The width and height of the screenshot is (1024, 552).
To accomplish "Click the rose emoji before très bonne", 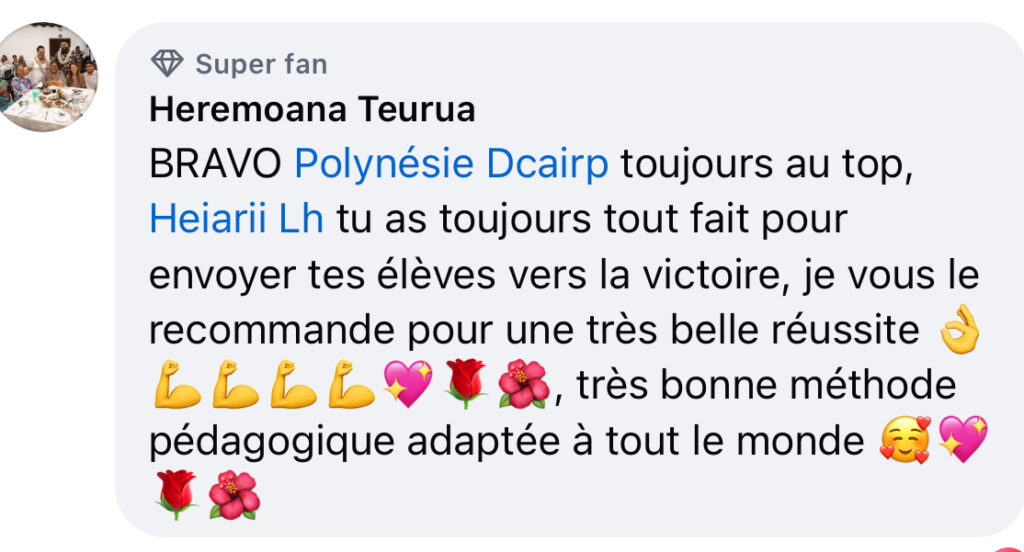I will (x=465, y=384).
